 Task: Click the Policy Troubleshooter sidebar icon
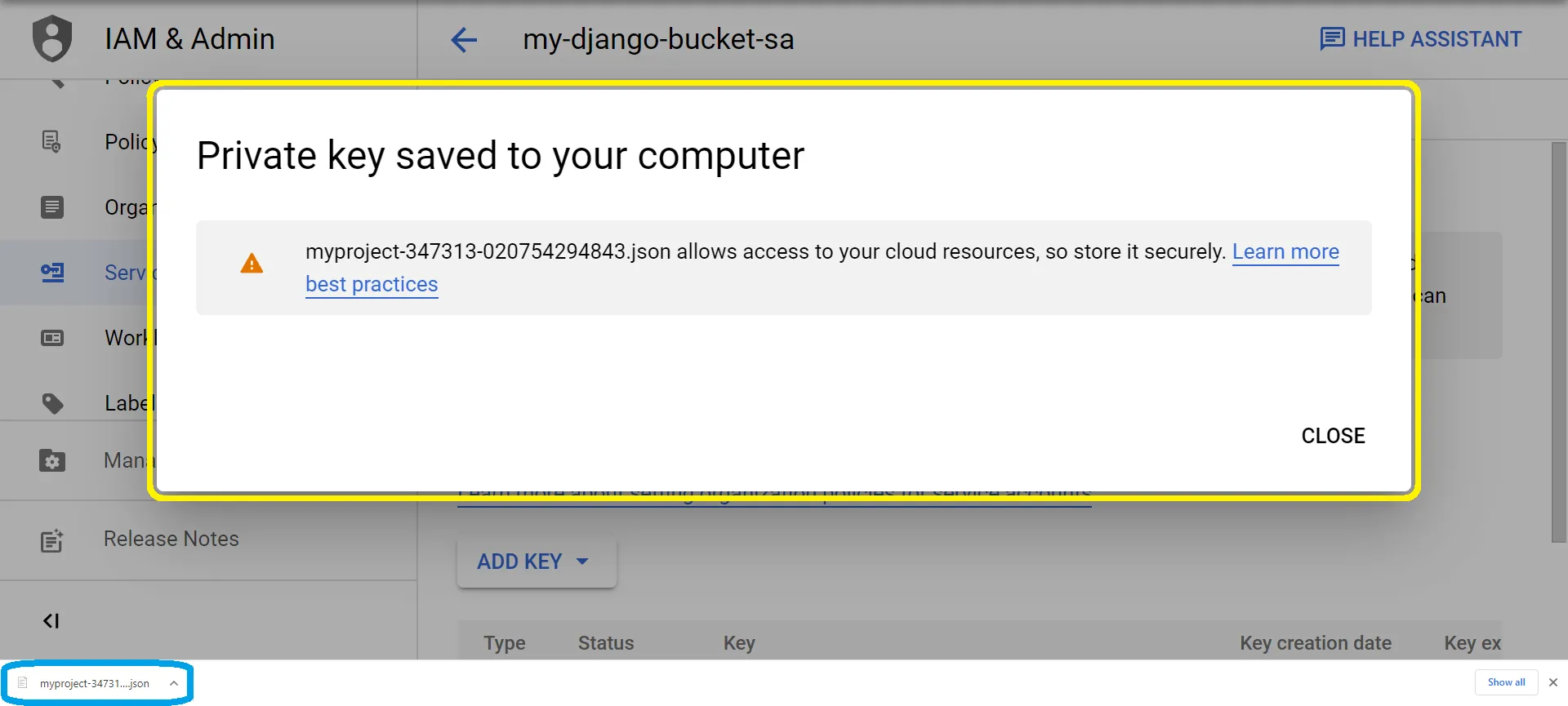51,142
